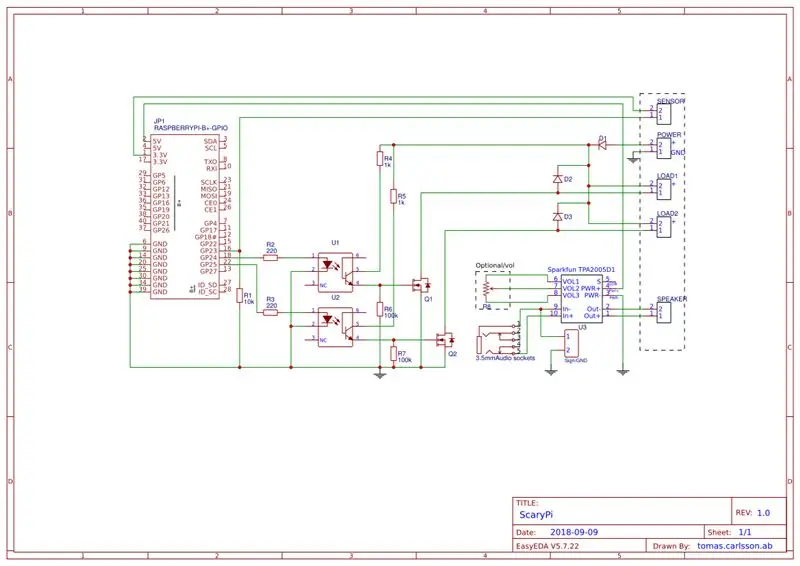Click the ScaryPi title text
This screenshot has width=800, height=566.
point(536,514)
